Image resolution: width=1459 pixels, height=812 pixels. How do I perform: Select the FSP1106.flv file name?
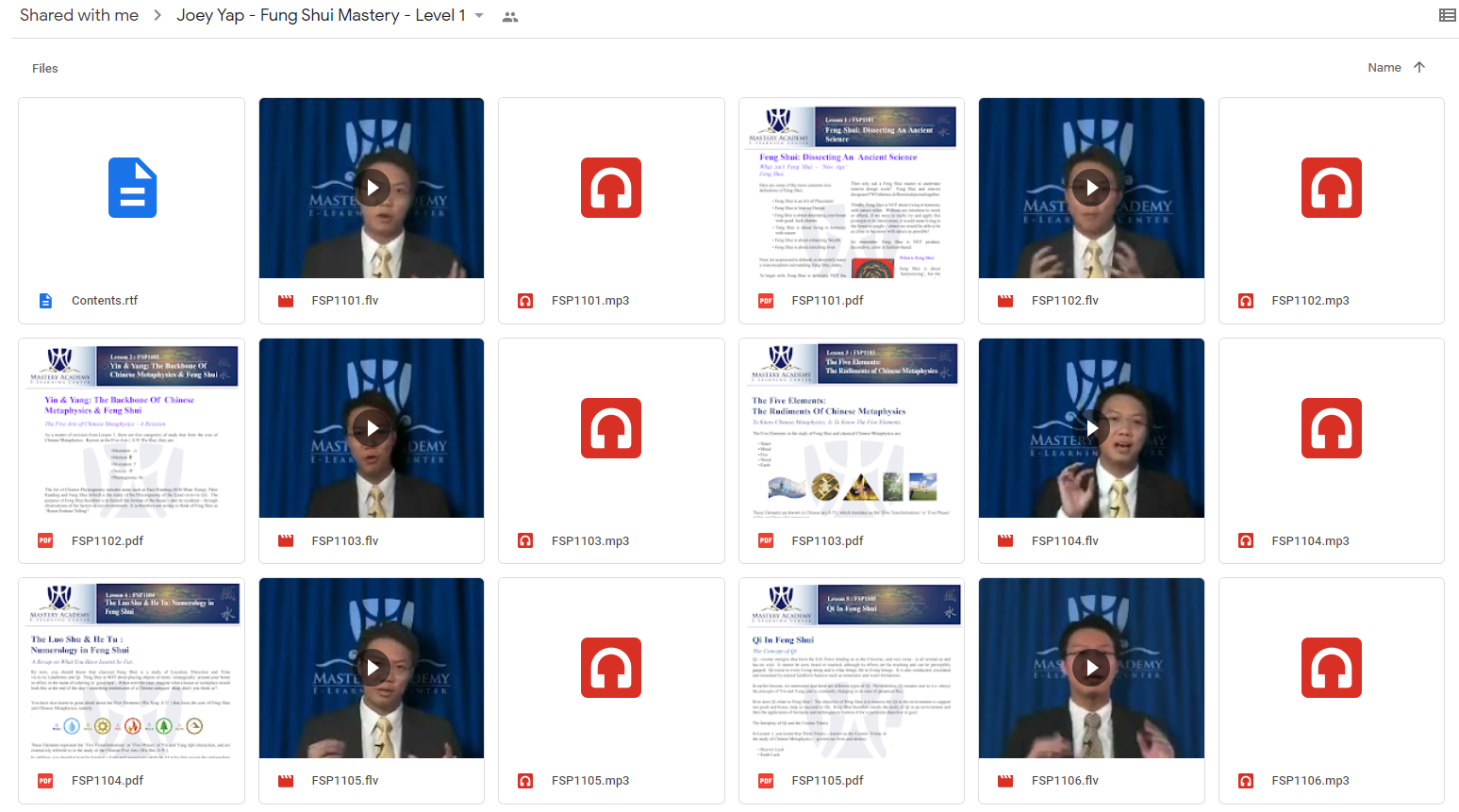(1065, 781)
